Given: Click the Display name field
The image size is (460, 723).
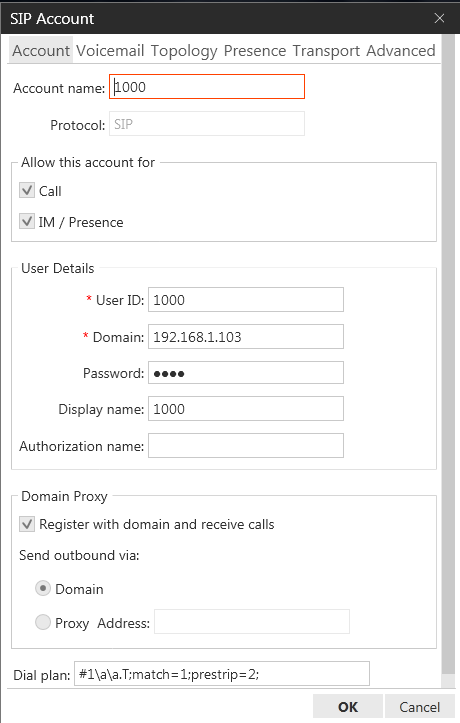Looking at the screenshot, I should pos(246,409).
